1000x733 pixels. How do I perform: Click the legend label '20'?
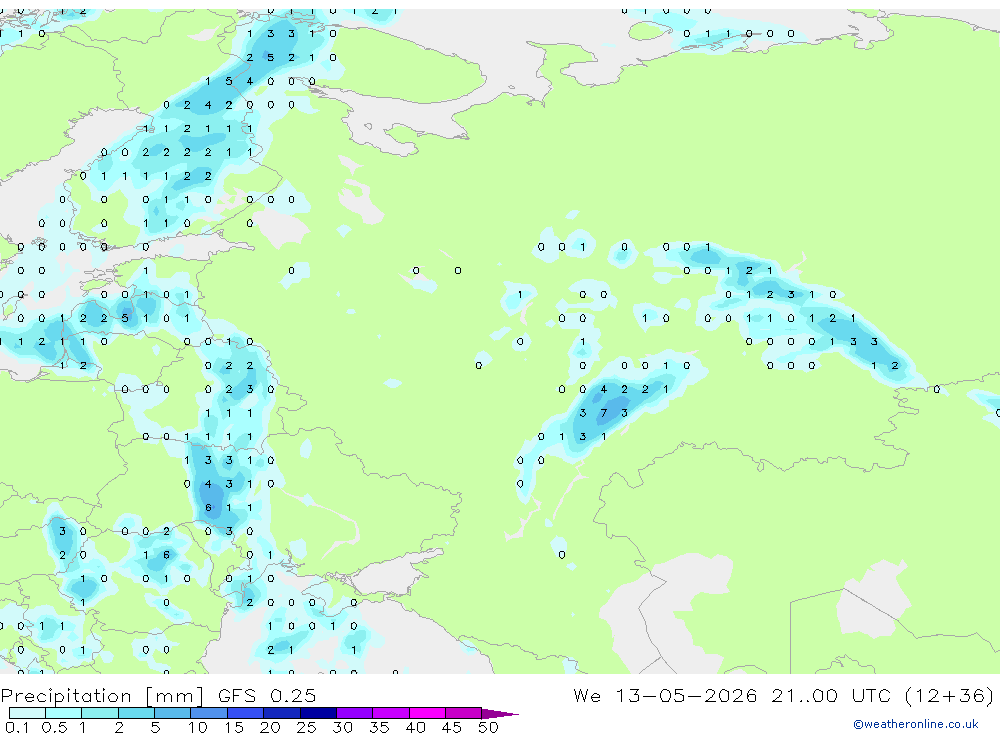tap(270, 727)
